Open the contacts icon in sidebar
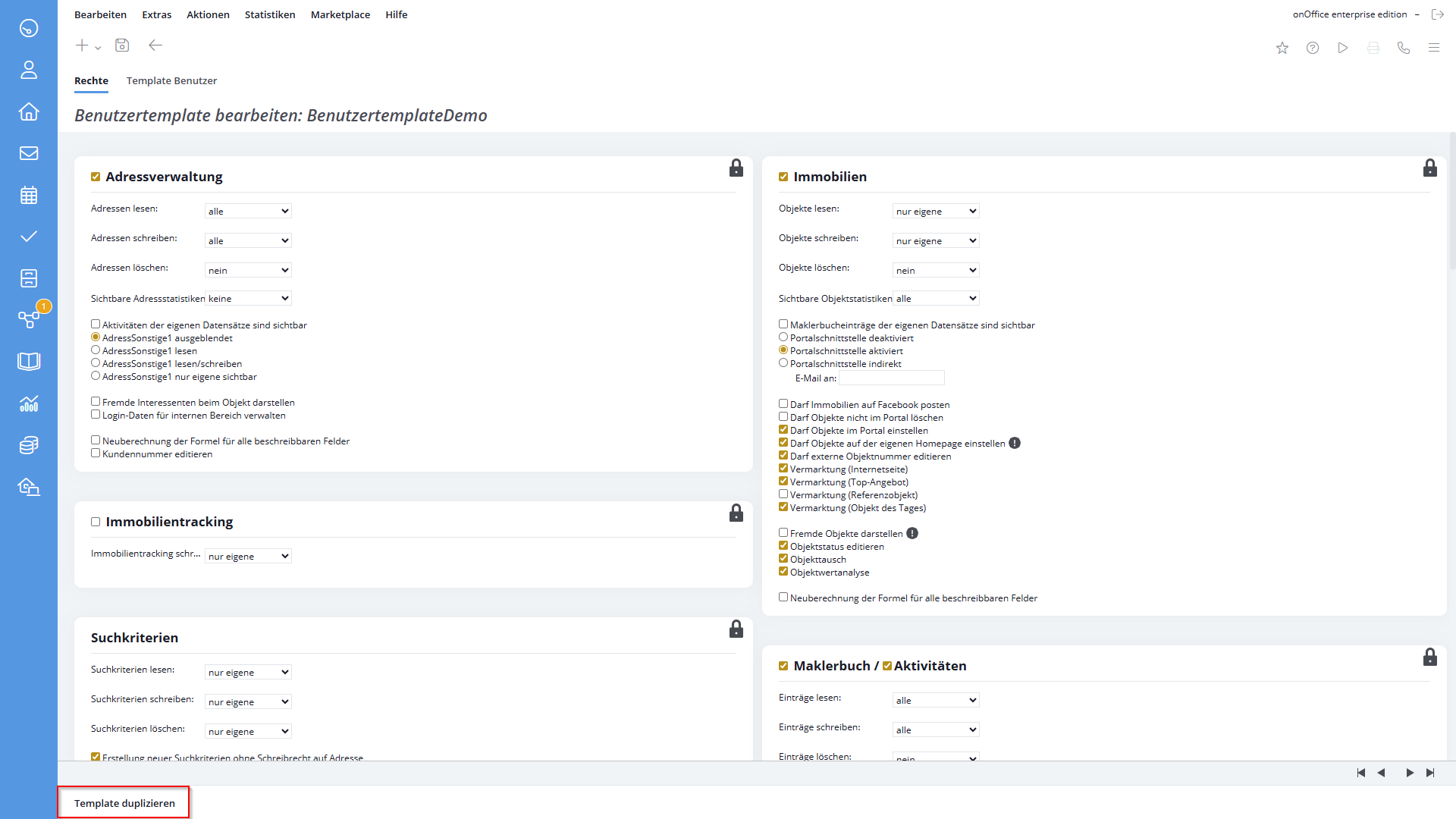The height and width of the screenshot is (819, 1456). [29, 70]
